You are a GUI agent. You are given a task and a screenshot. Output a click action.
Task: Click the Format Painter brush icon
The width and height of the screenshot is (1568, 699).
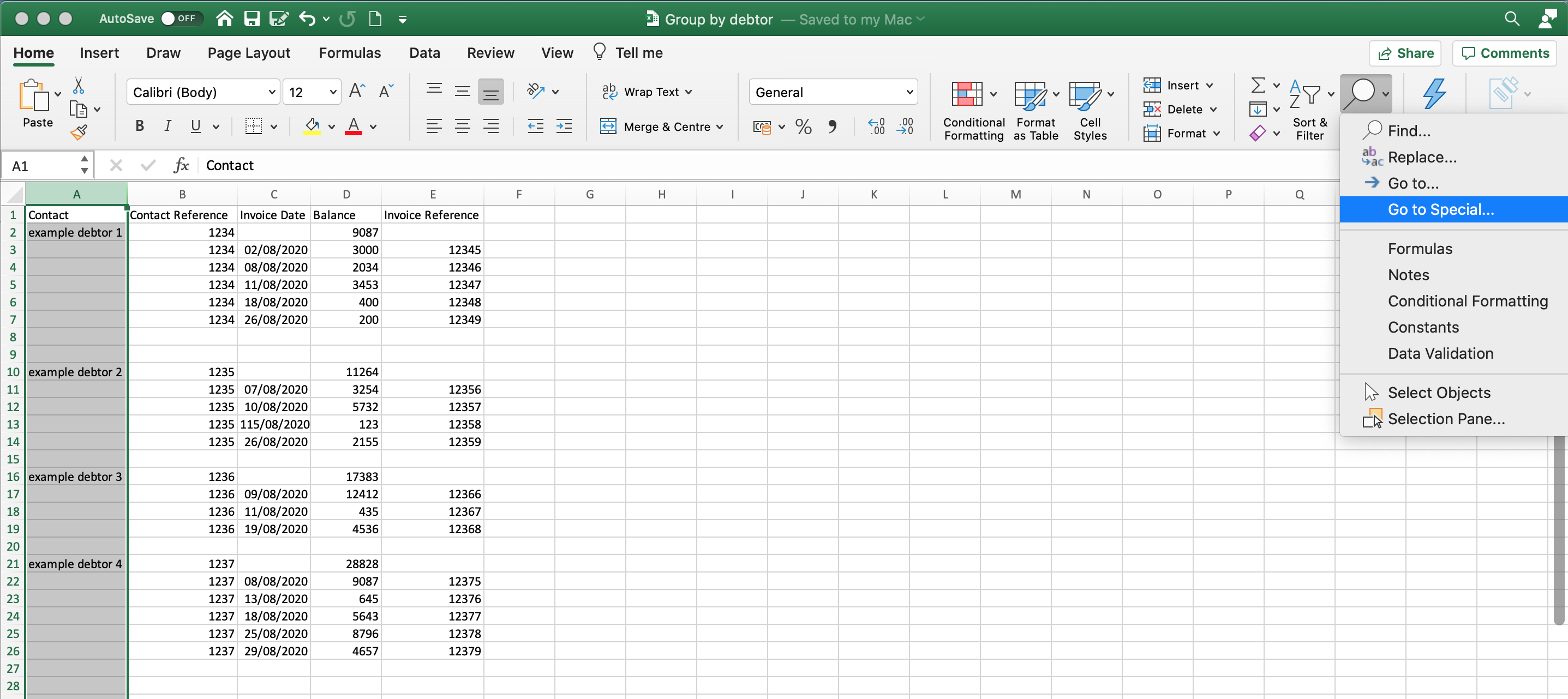79,132
